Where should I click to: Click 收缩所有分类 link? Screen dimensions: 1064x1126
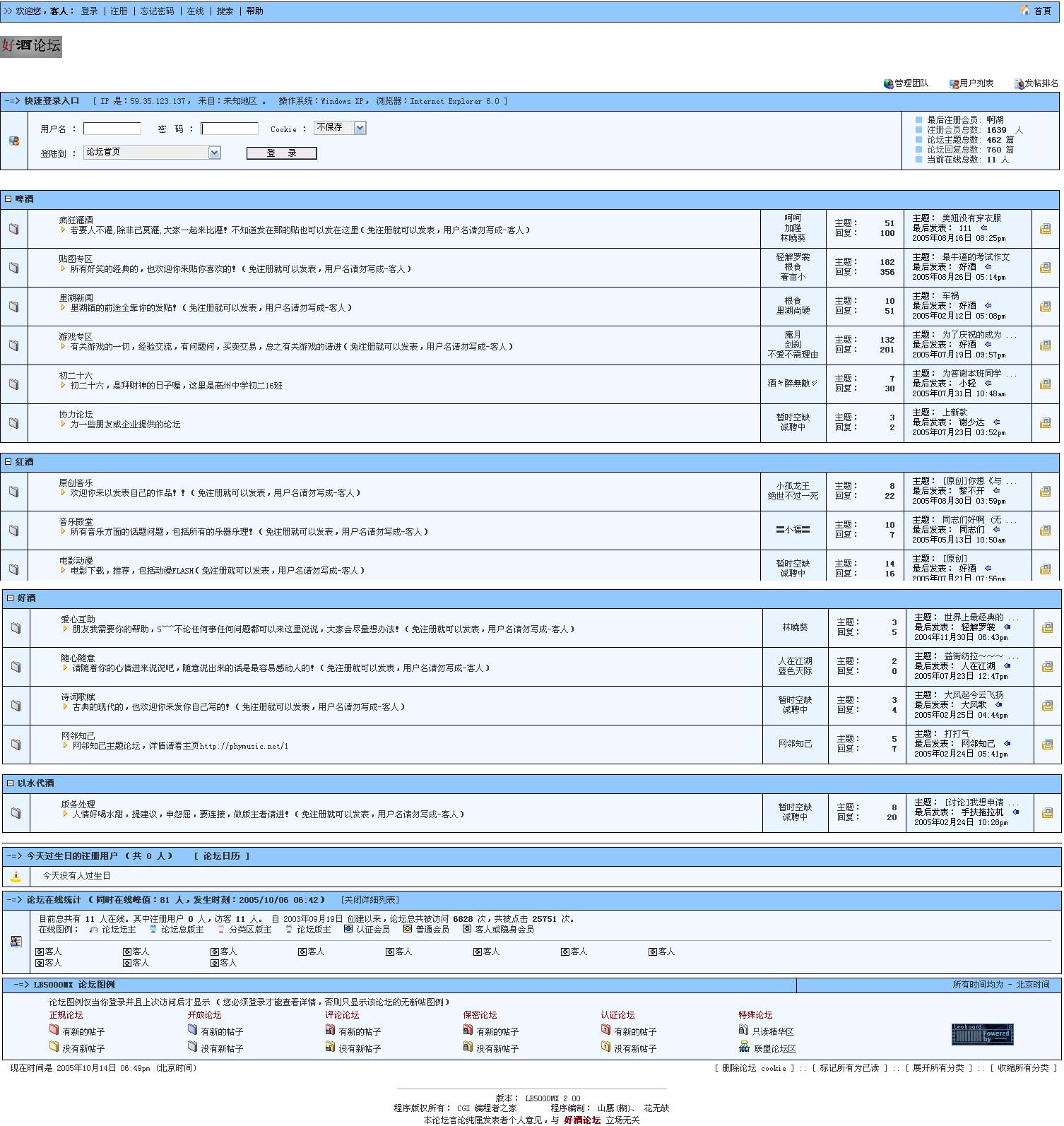(x=1023, y=1068)
